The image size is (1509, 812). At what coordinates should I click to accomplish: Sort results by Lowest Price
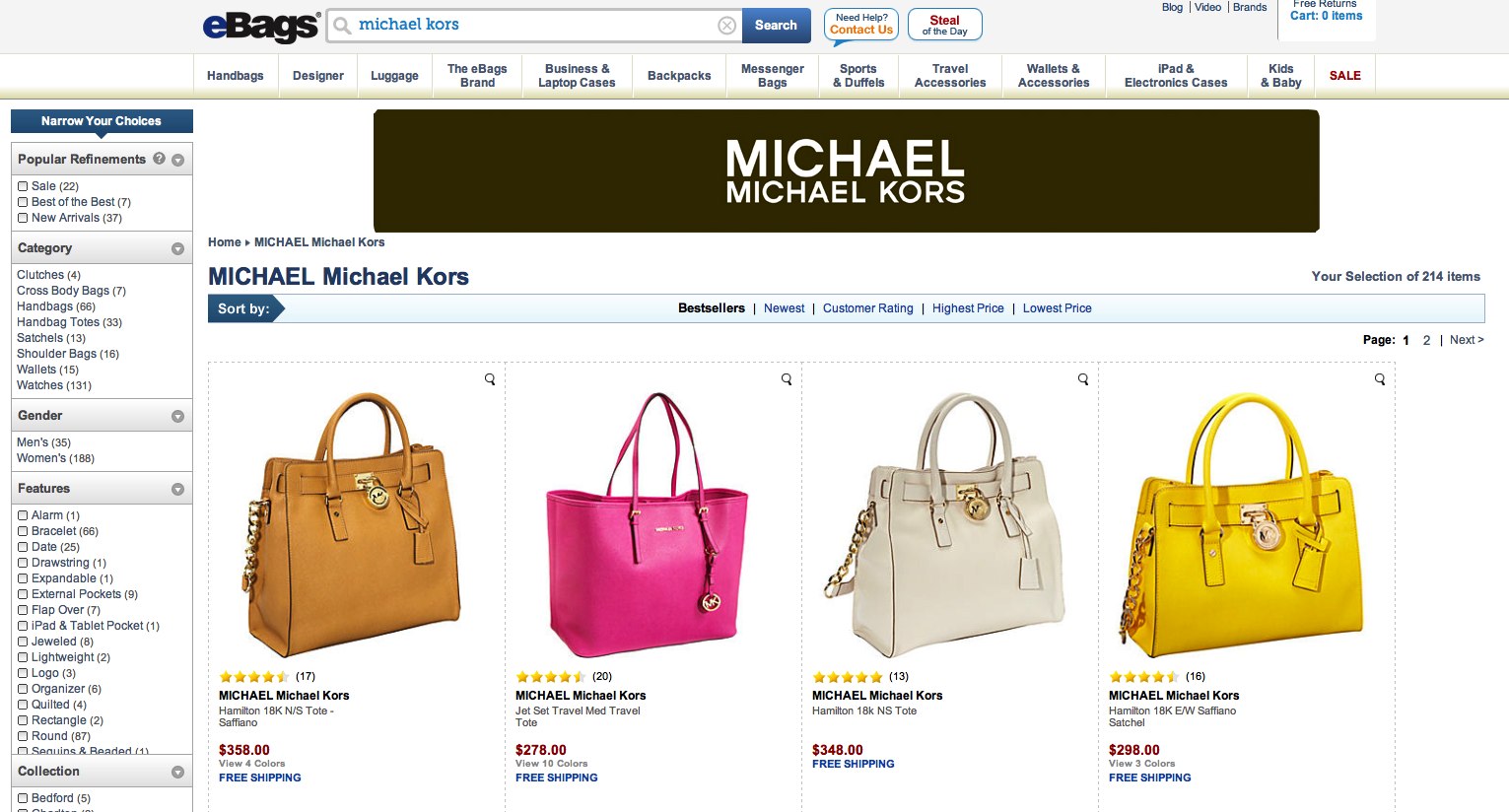point(1057,308)
